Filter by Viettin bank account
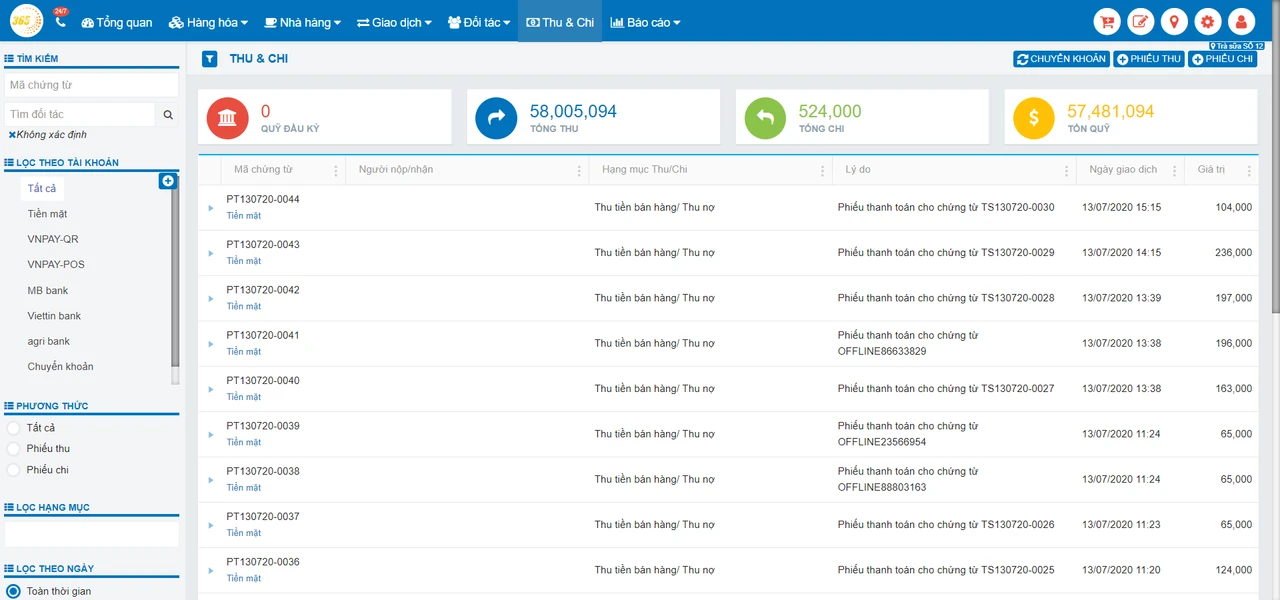The height and width of the screenshot is (600, 1280). [x=54, y=316]
